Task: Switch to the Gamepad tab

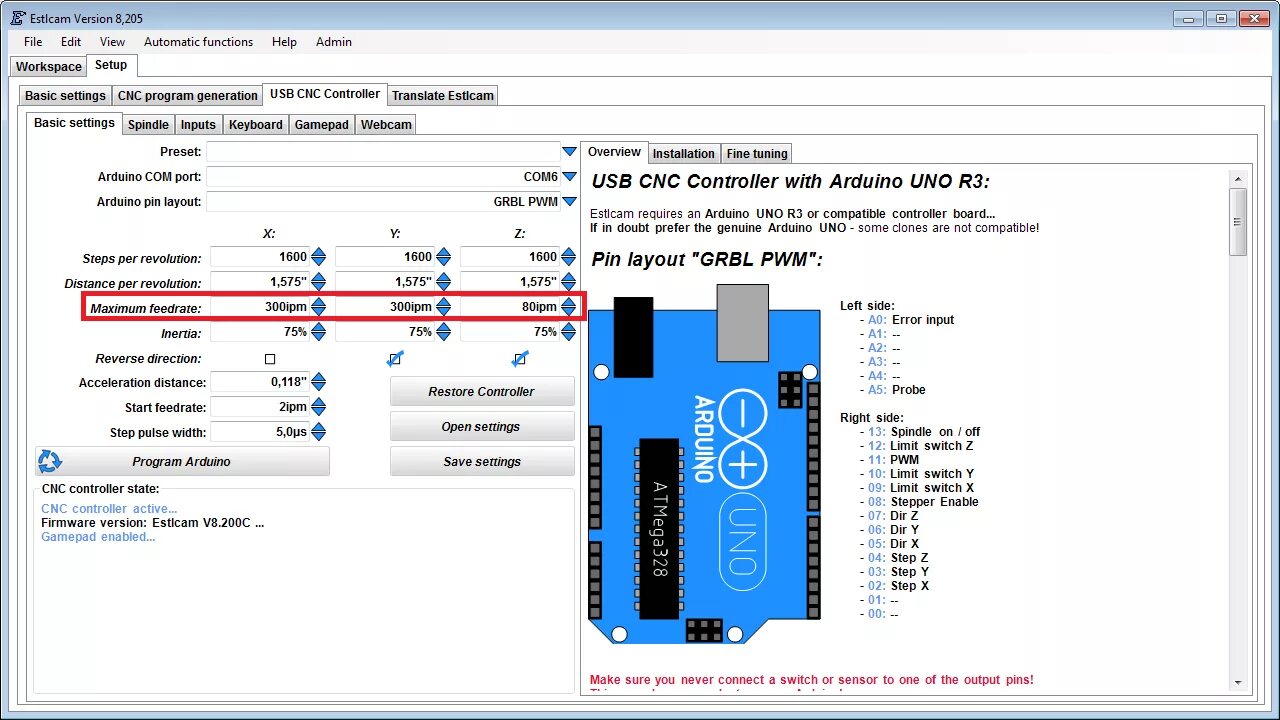Action: pyautogui.click(x=321, y=124)
